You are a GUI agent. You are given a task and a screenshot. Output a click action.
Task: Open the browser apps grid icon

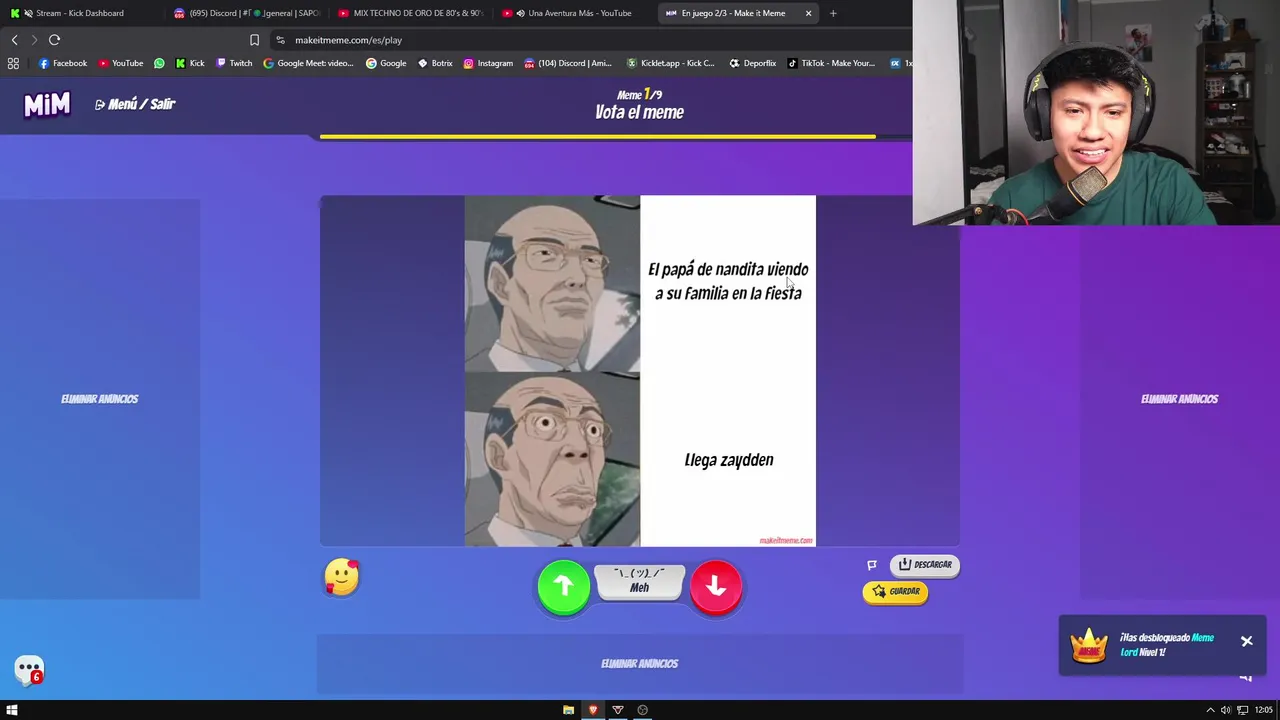(x=13, y=63)
